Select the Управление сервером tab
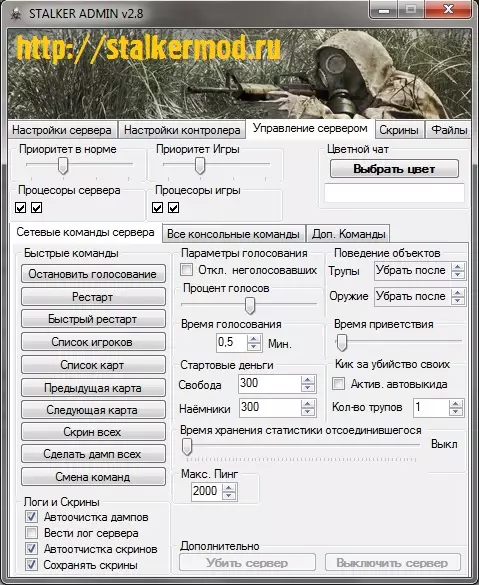The image size is (479, 585). tap(310, 129)
